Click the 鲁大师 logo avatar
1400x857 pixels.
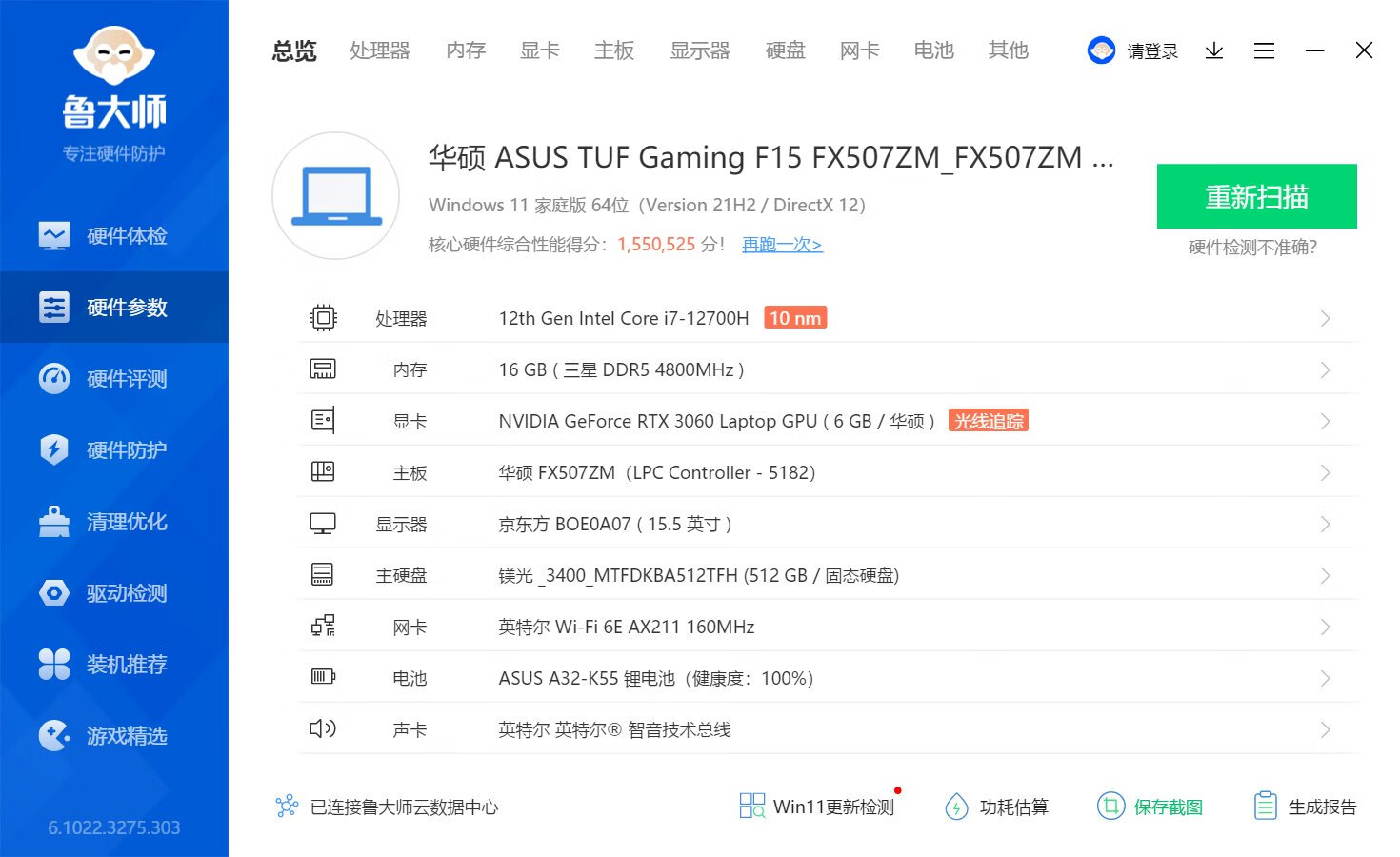point(114,57)
